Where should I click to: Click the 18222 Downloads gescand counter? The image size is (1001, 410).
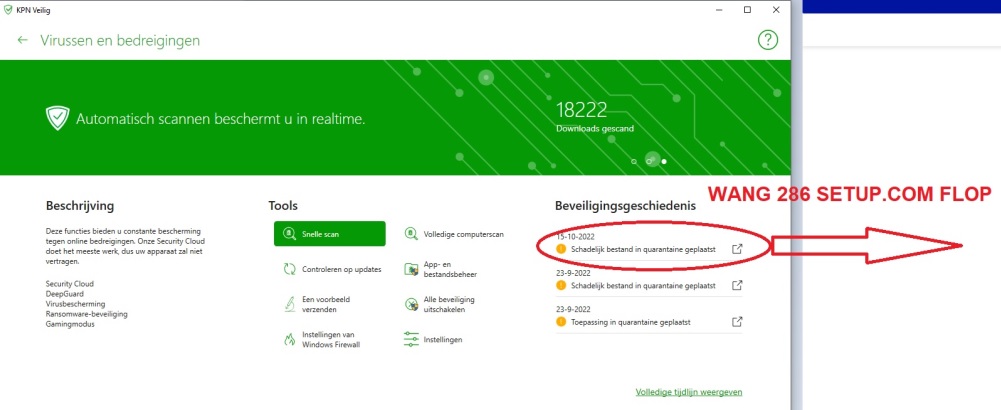(x=595, y=116)
